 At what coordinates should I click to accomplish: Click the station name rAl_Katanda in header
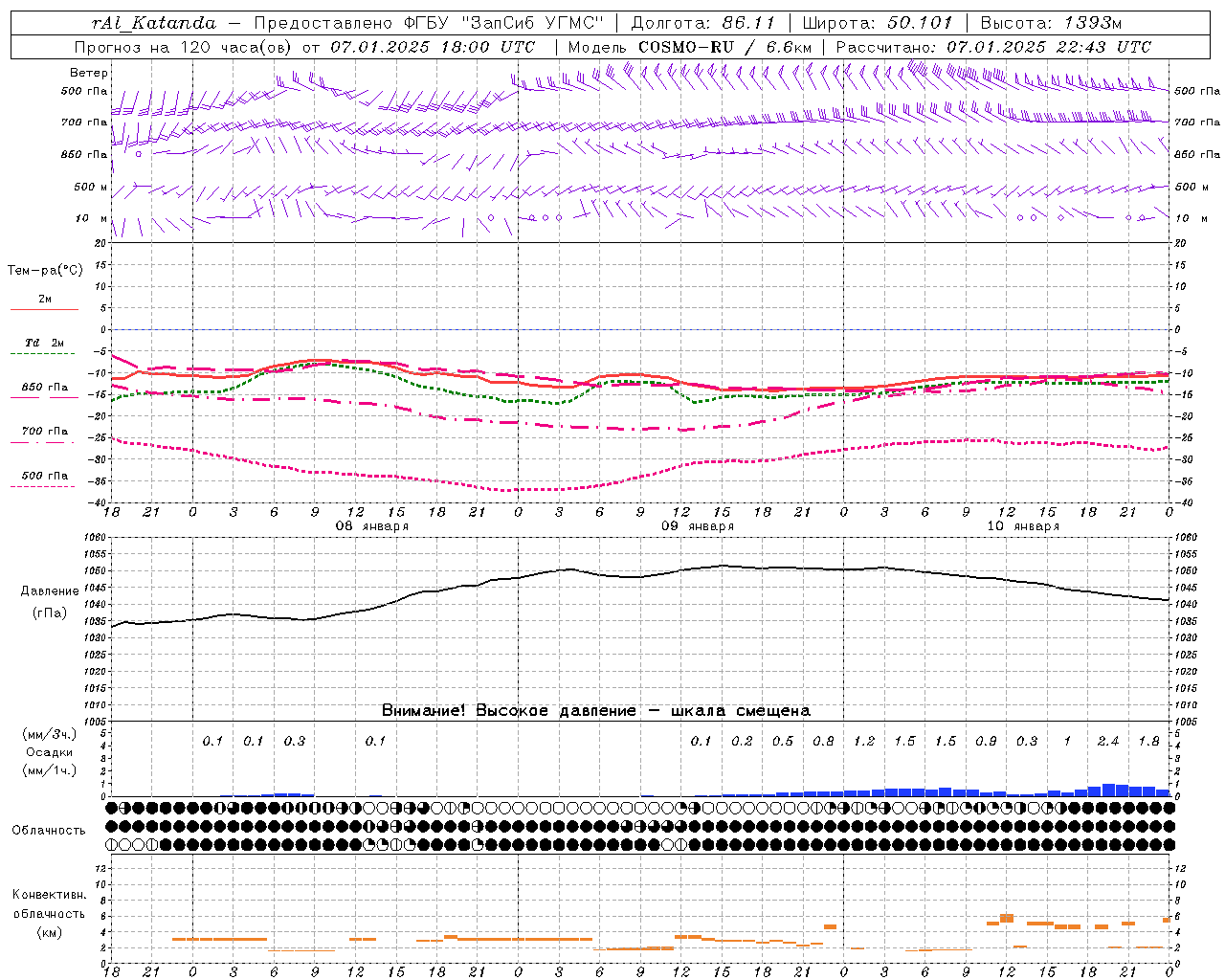point(154,23)
